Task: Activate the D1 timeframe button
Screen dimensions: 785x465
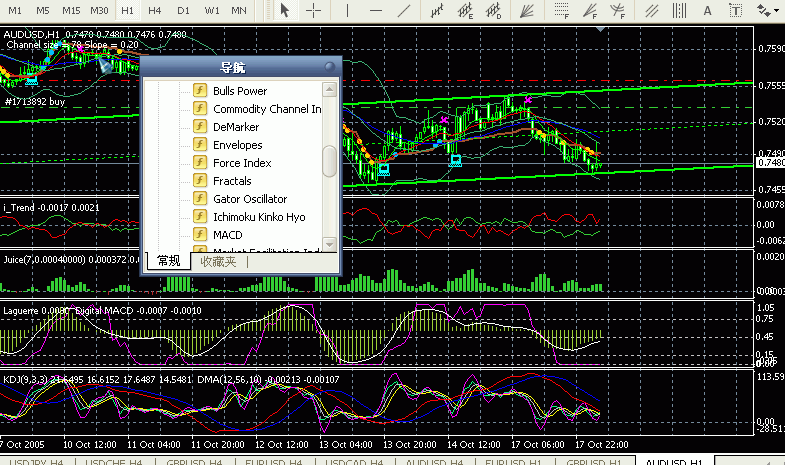Action: [x=183, y=10]
